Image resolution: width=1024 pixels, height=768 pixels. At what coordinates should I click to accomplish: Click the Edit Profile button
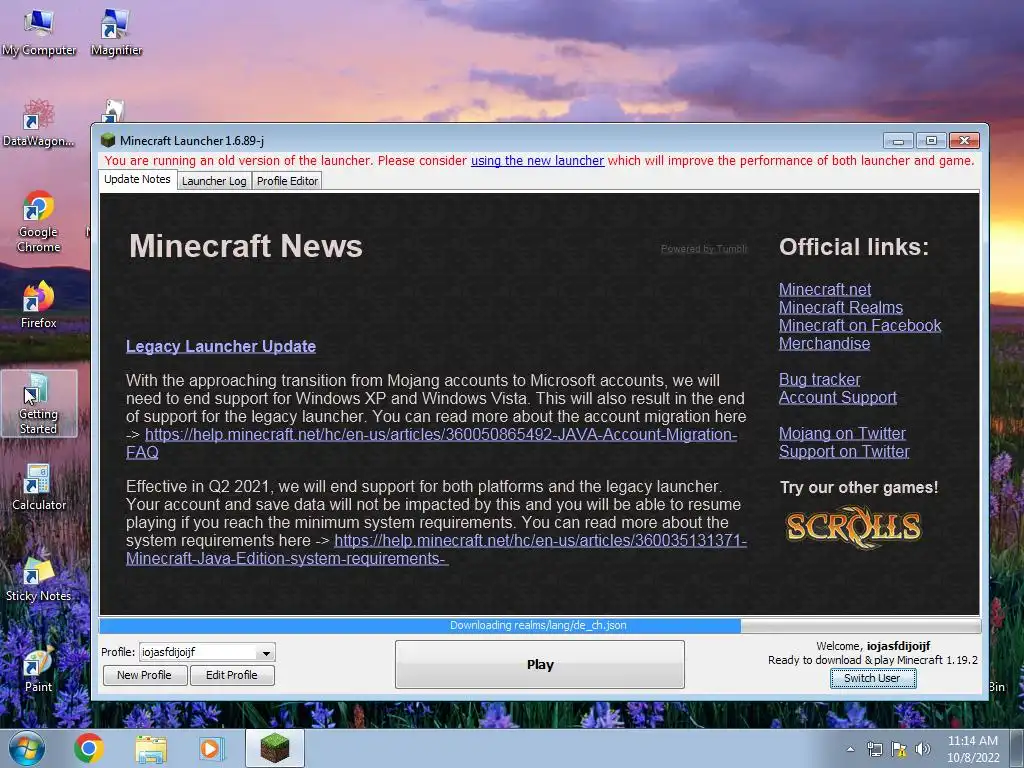(232, 675)
